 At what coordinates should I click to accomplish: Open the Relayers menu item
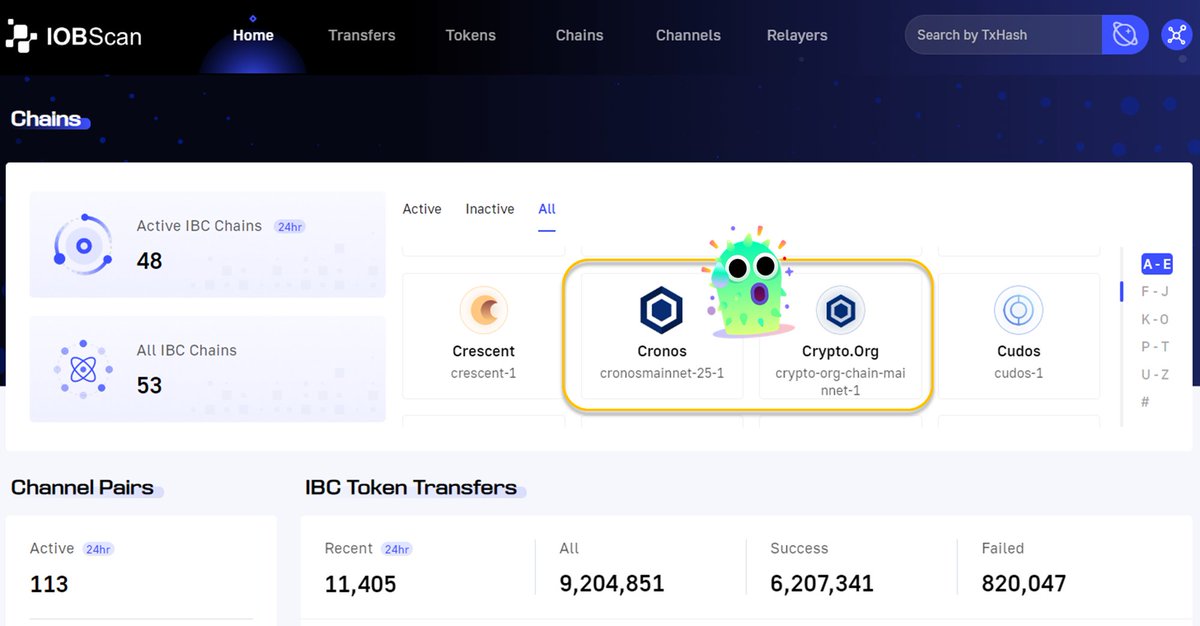[797, 35]
